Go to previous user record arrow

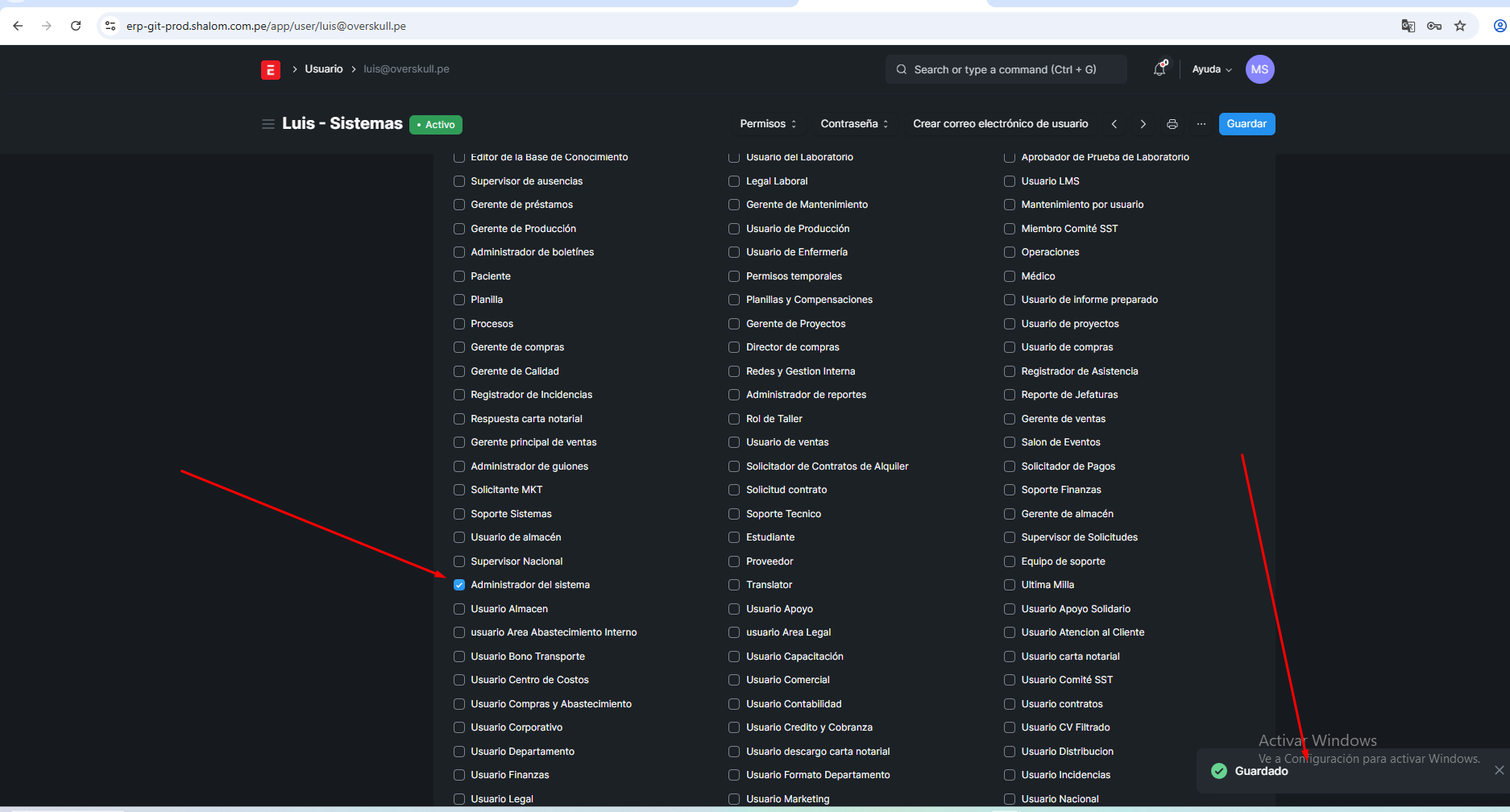pos(1114,124)
